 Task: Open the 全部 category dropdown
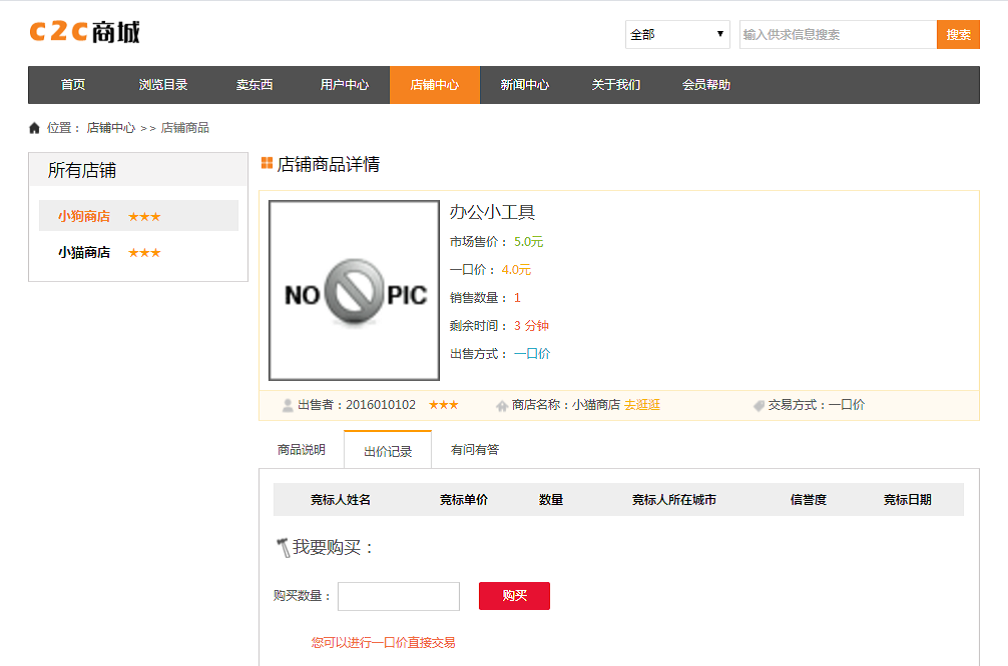pos(677,34)
